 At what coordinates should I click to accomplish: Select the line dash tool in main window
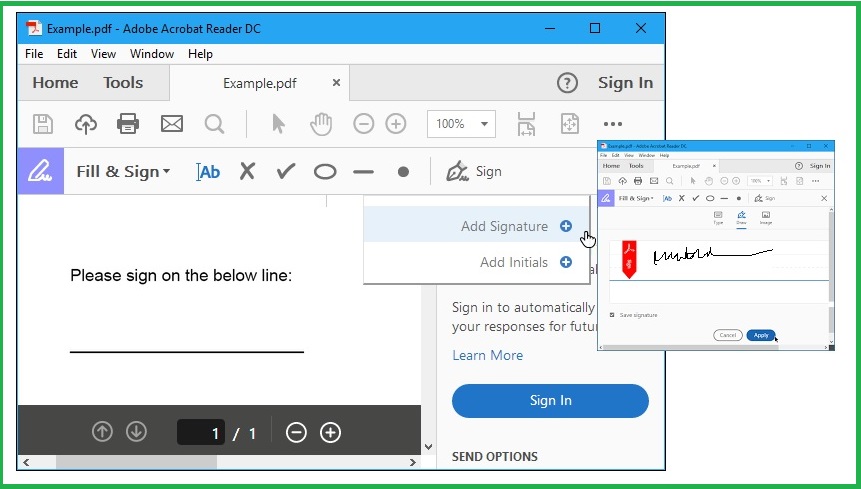pos(364,172)
